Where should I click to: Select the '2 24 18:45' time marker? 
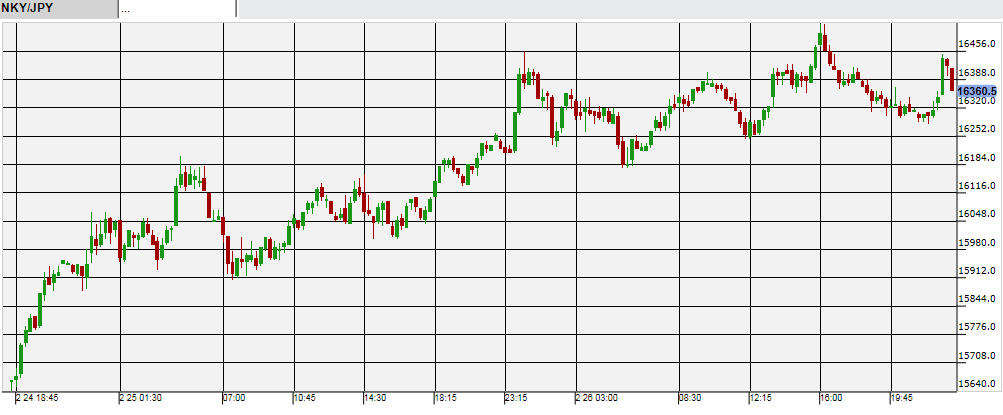pyautogui.click(x=37, y=398)
